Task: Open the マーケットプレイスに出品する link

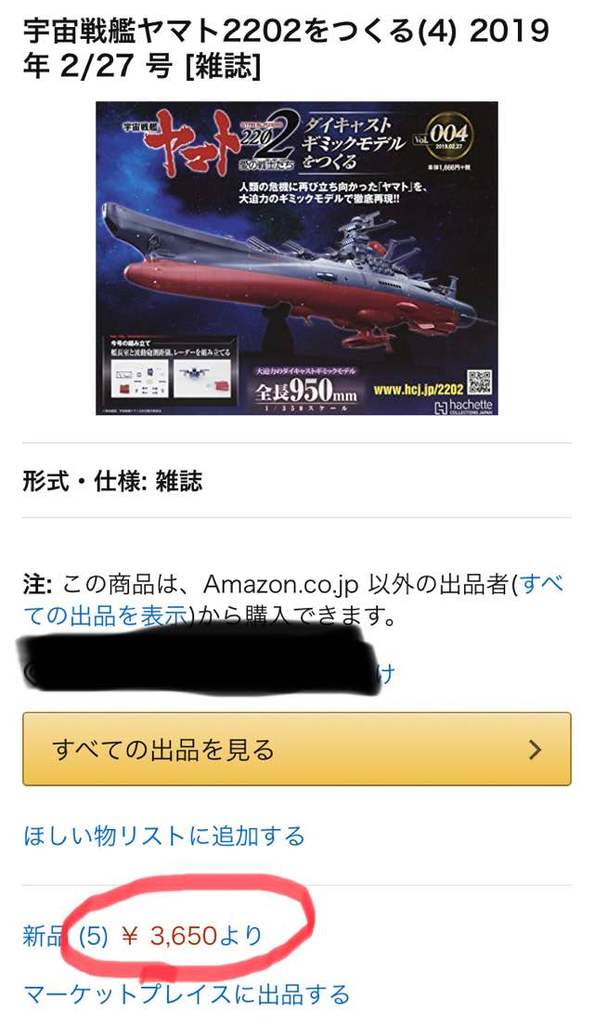Action: (x=187, y=995)
